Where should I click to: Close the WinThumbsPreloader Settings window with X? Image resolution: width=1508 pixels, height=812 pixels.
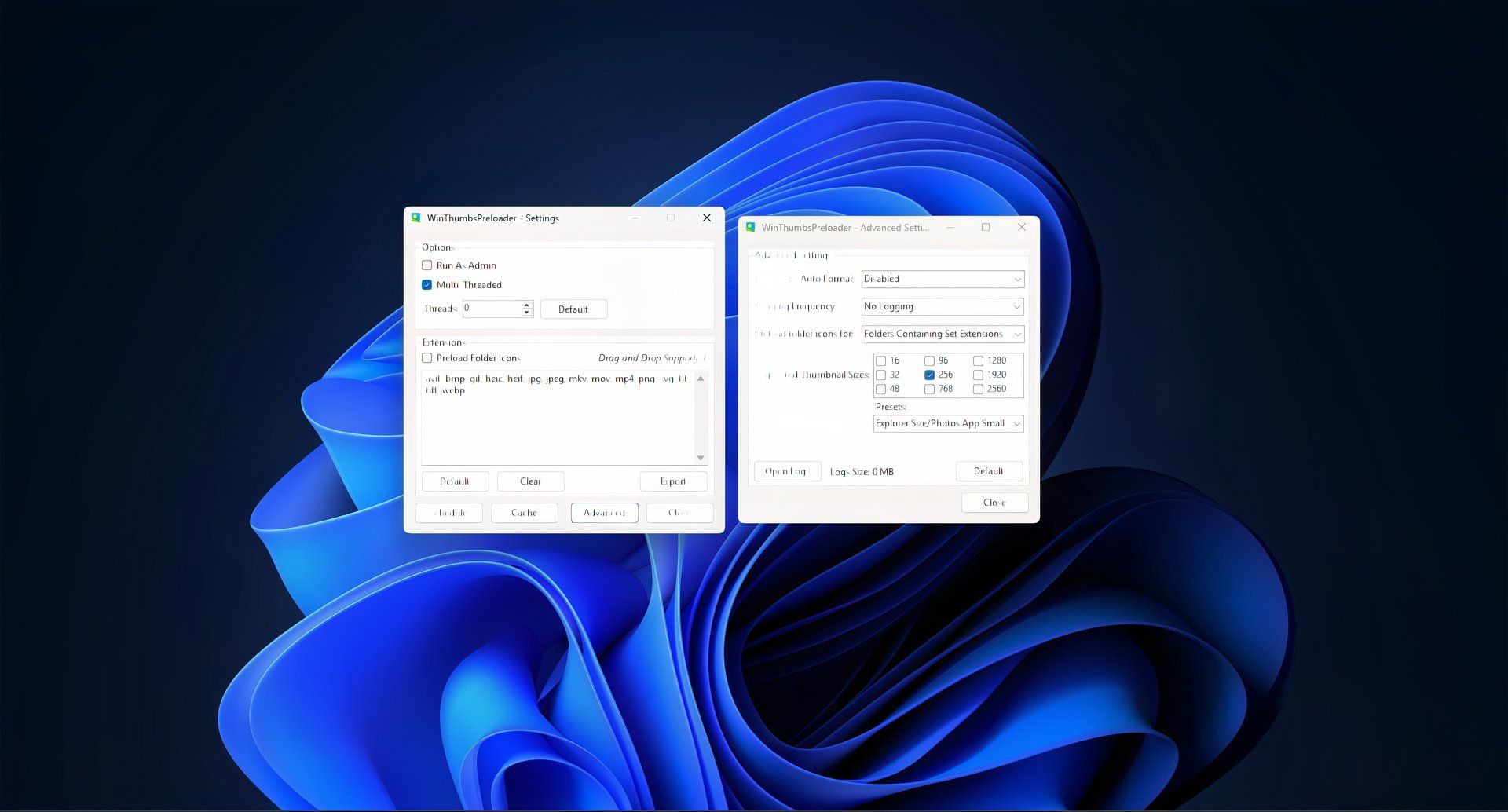tap(707, 218)
